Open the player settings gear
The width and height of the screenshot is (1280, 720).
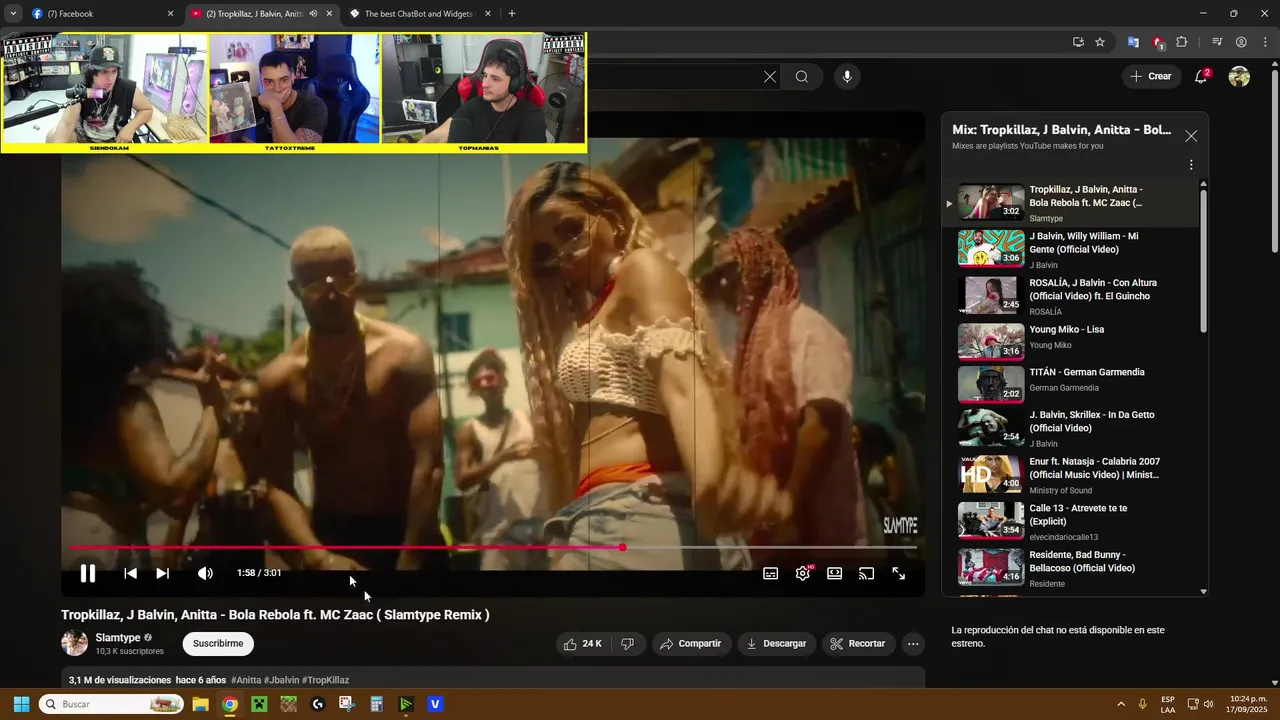(x=803, y=573)
